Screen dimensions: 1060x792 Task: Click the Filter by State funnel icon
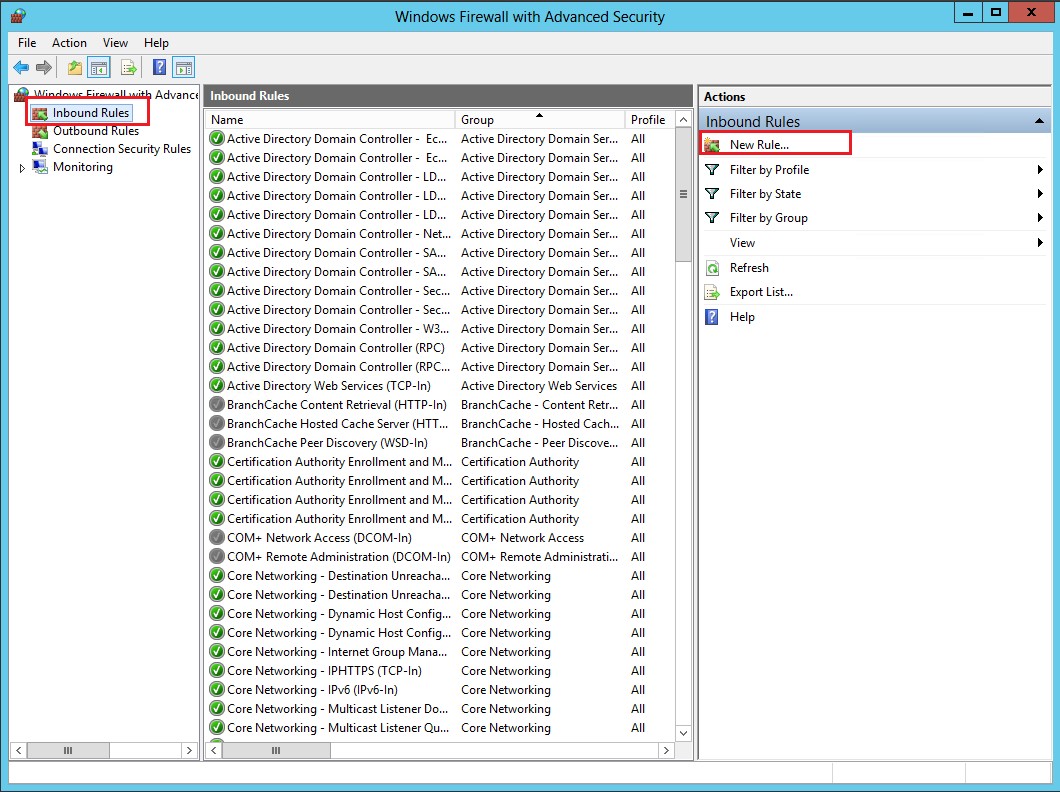(712, 194)
